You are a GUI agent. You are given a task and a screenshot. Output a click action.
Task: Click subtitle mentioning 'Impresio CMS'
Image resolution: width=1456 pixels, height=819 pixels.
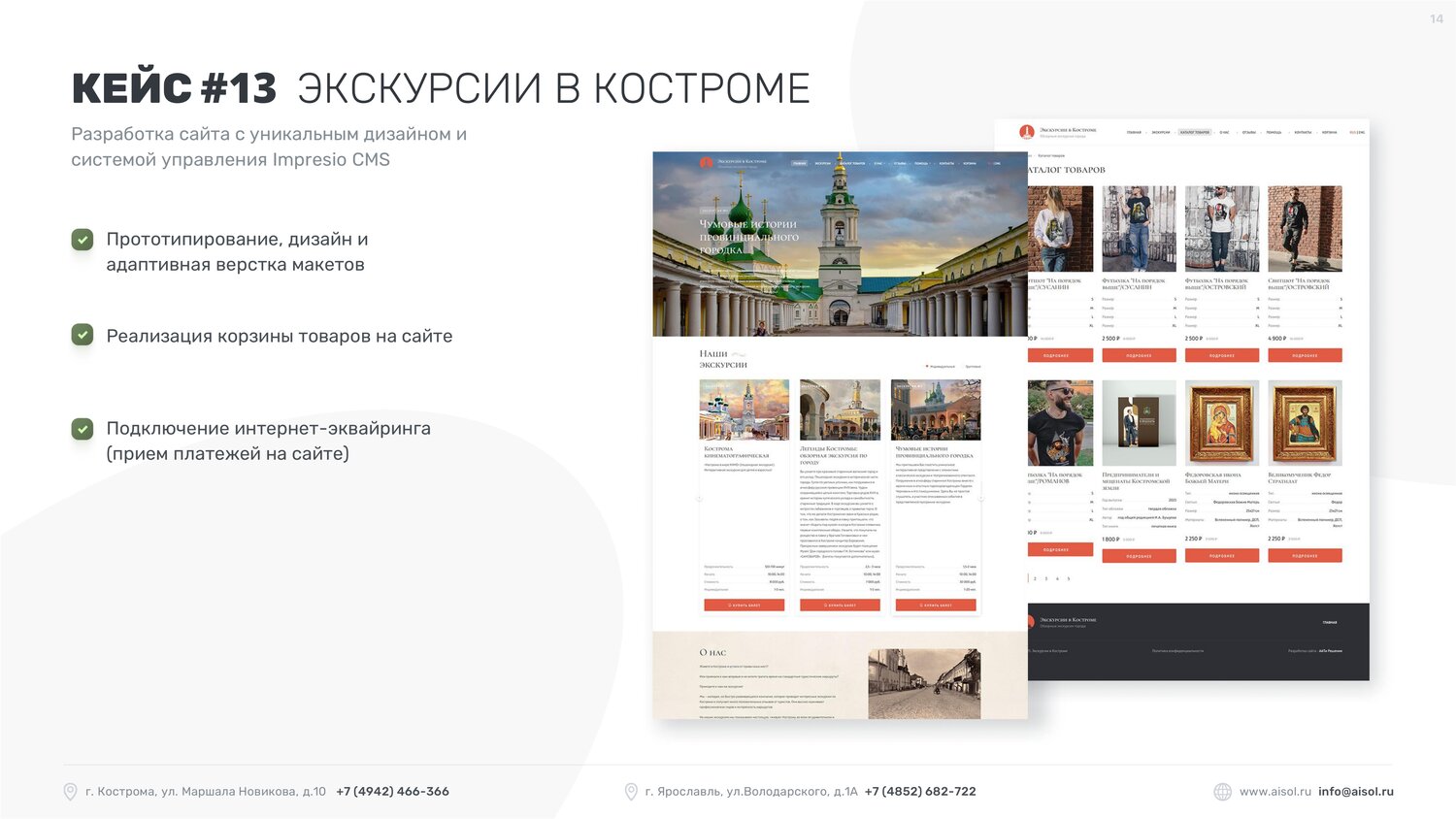coord(269,147)
